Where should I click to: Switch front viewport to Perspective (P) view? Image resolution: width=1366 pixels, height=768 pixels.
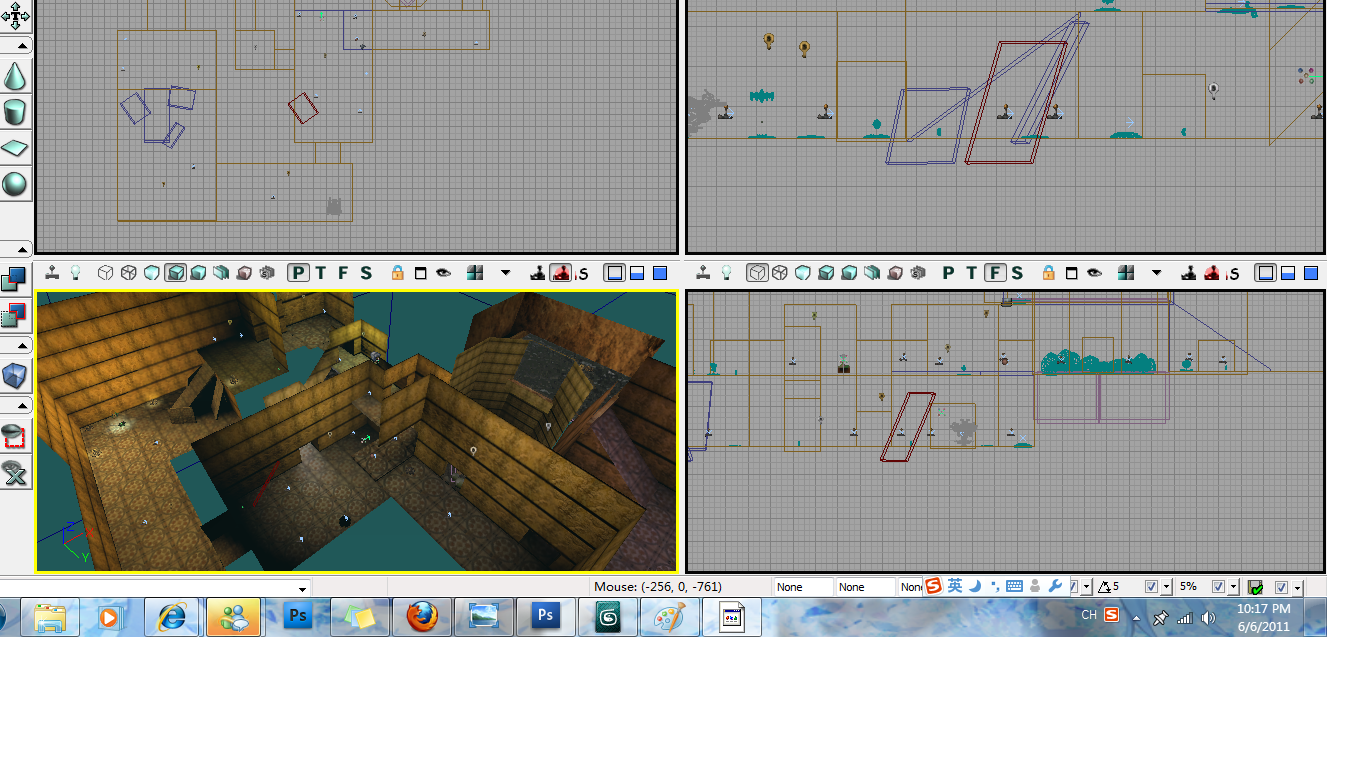click(949, 273)
